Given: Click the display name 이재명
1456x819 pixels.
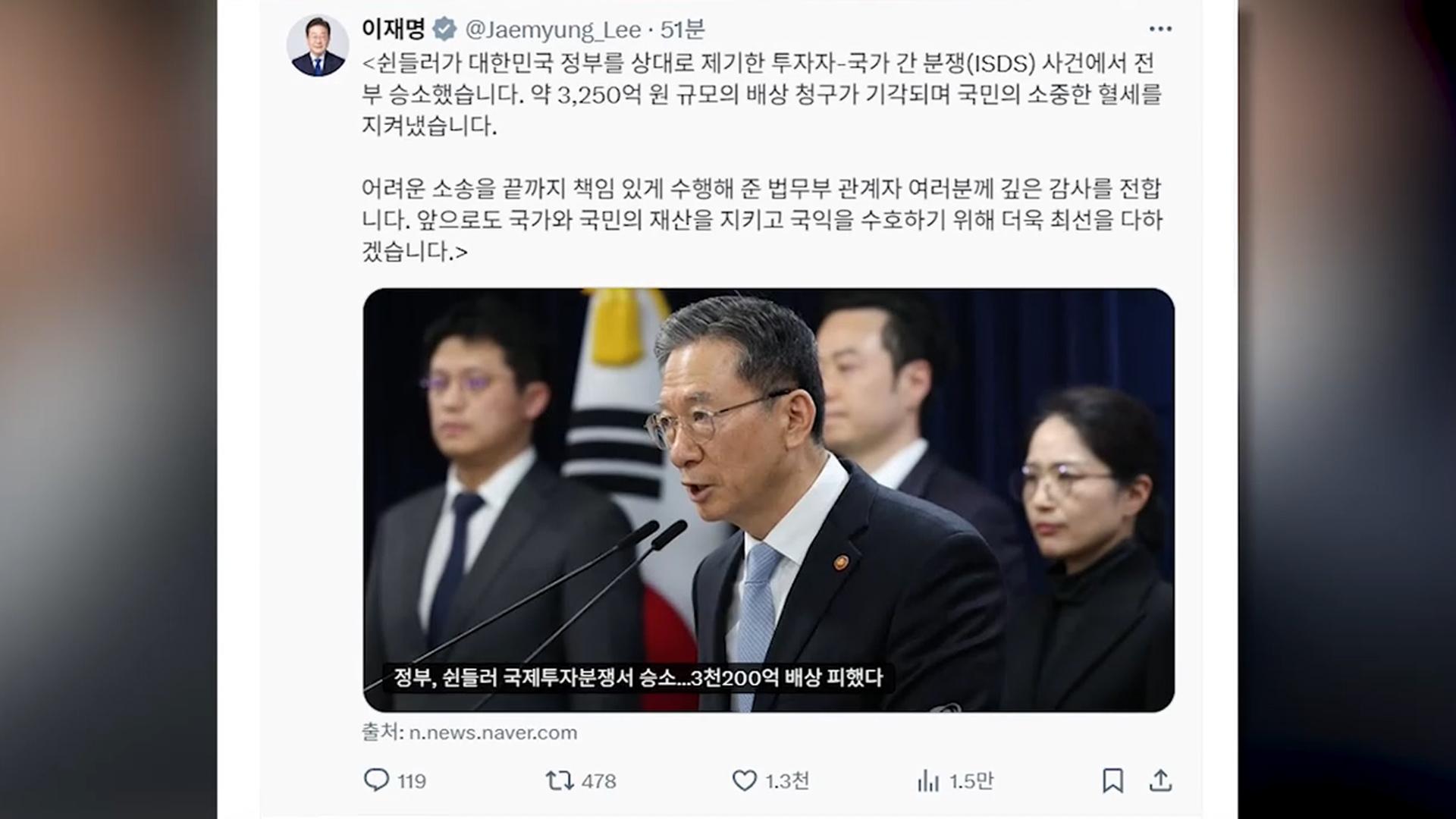Looking at the screenshot, I should (x=393, y=29).
